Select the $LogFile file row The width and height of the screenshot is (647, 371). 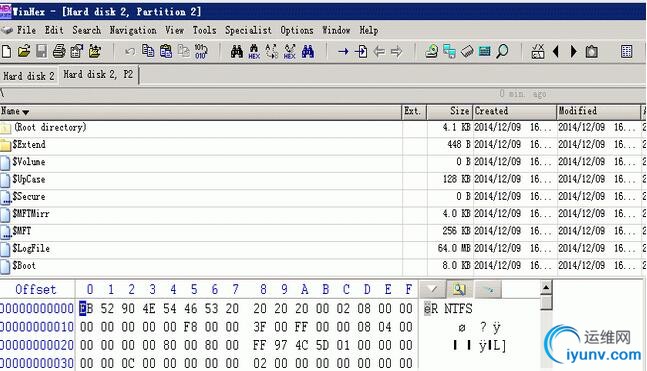coord(322,249)
